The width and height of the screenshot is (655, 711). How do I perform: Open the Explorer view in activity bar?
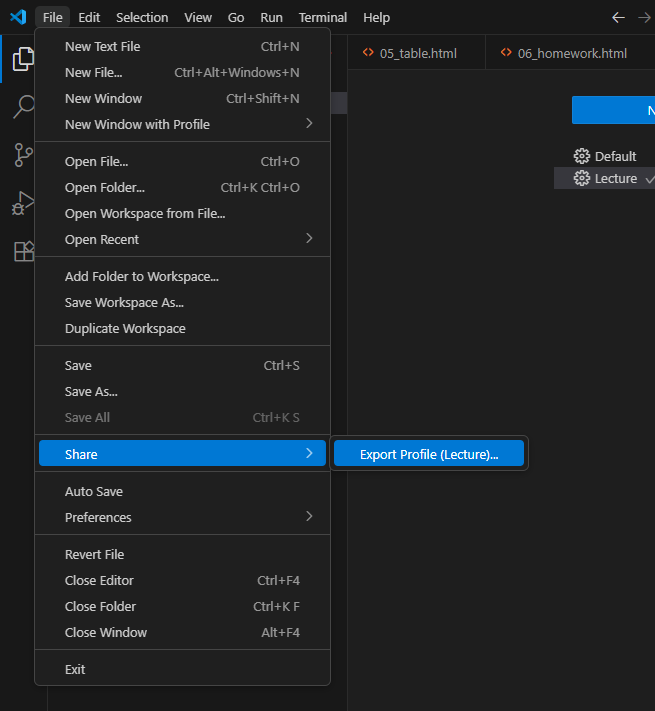point(22,59)
